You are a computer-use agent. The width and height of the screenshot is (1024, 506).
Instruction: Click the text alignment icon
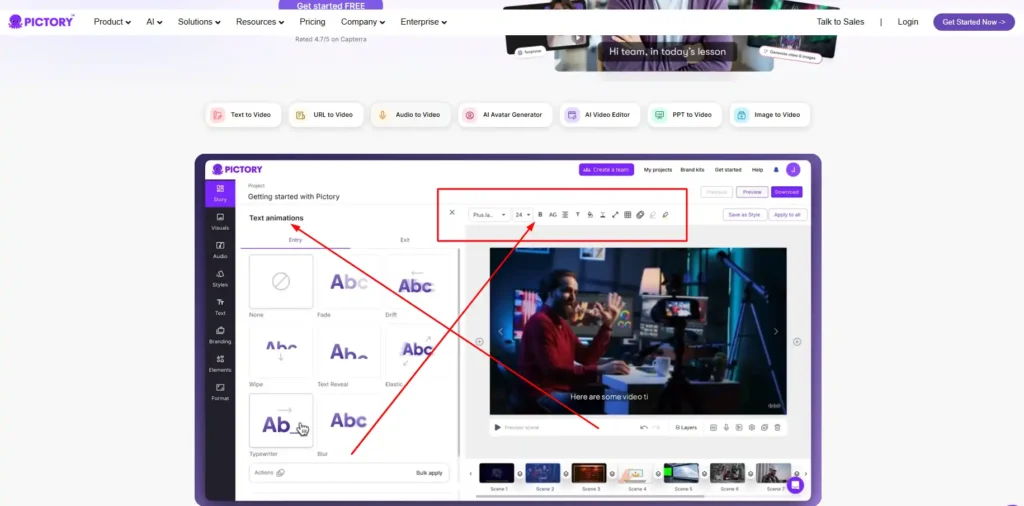[565, 215]
